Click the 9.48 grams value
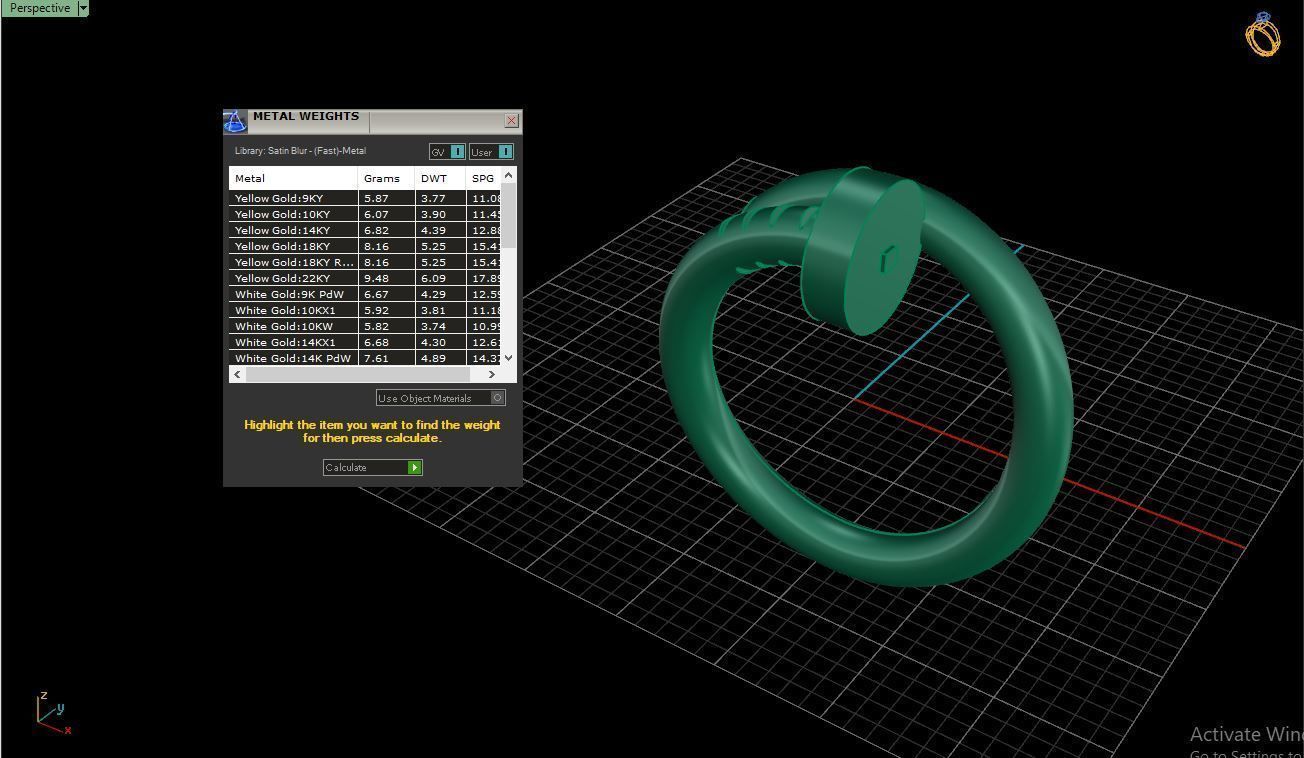 pyautogui.click(x=376, y=278)
